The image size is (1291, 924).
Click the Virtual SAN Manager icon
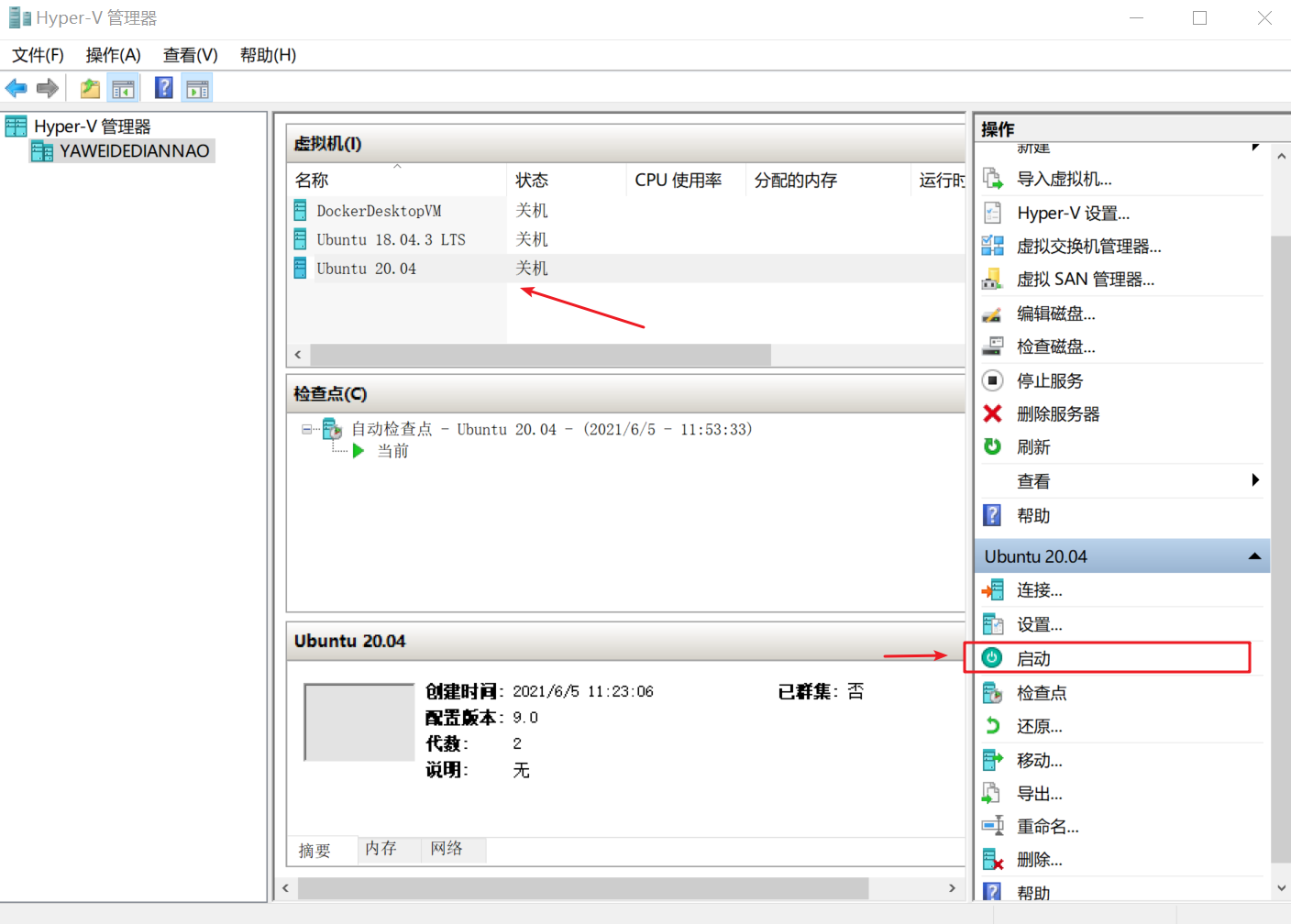point(993,279)
